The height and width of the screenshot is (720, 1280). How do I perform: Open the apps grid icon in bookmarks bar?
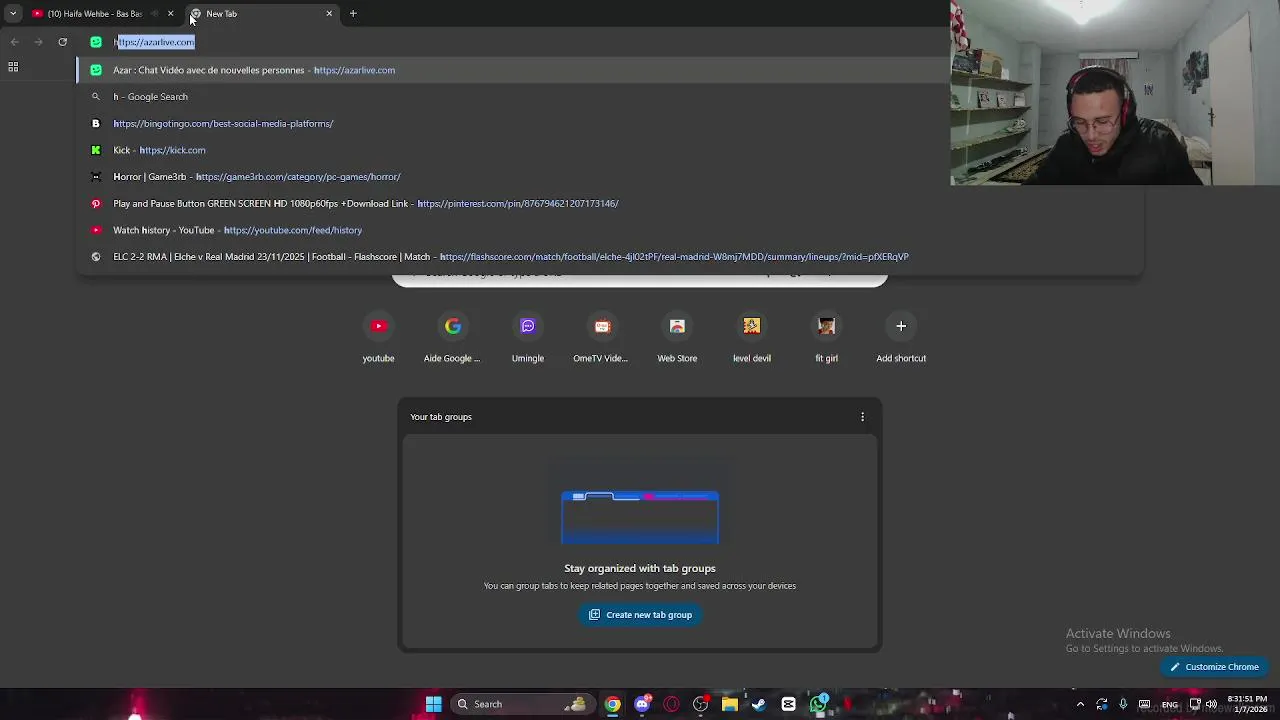(x=13, y=67)
